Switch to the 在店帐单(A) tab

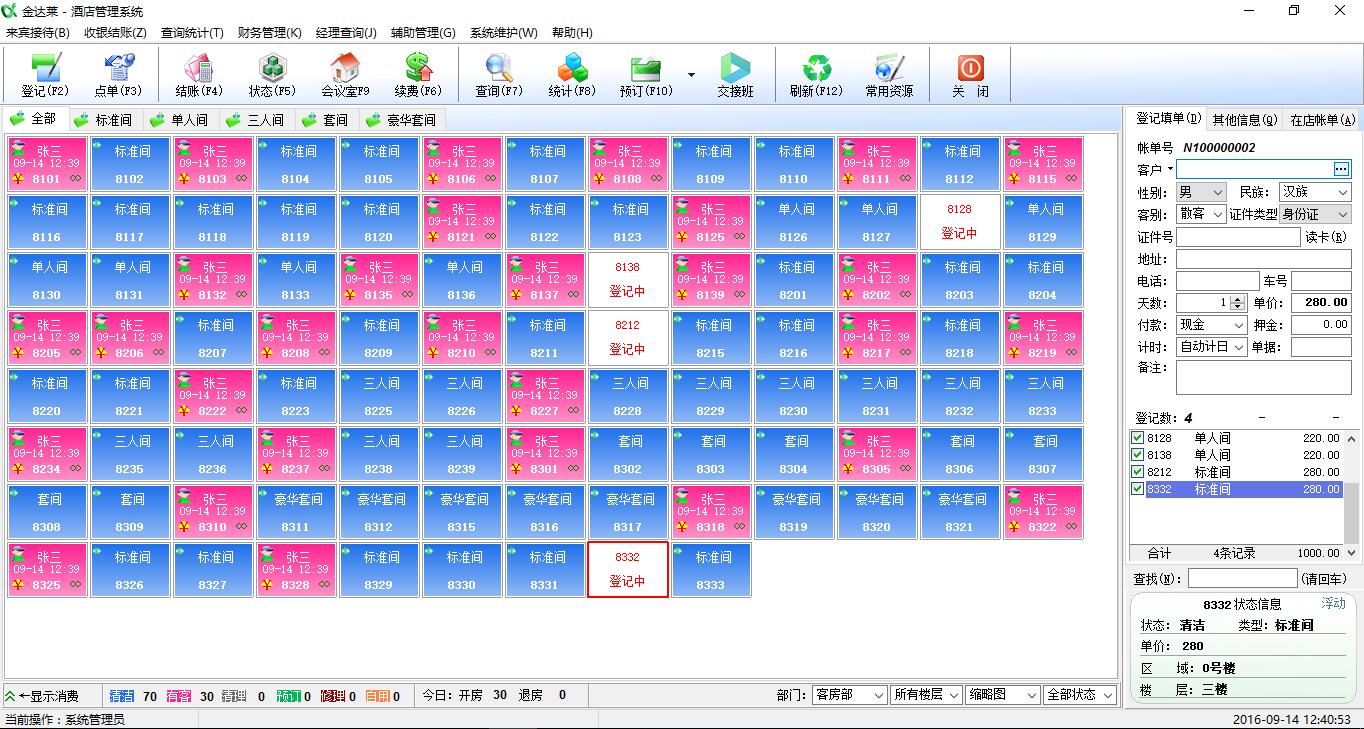pos(1322,120)
